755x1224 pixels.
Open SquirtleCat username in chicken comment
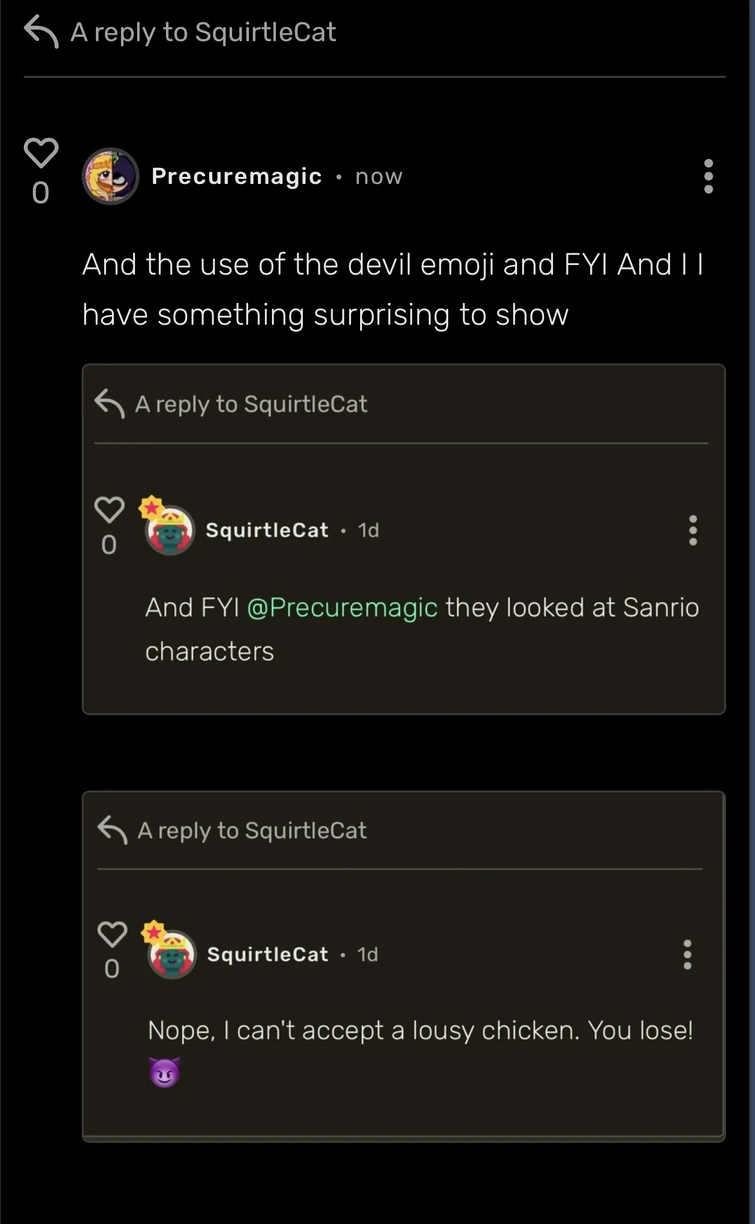click(x=268, y=954)
